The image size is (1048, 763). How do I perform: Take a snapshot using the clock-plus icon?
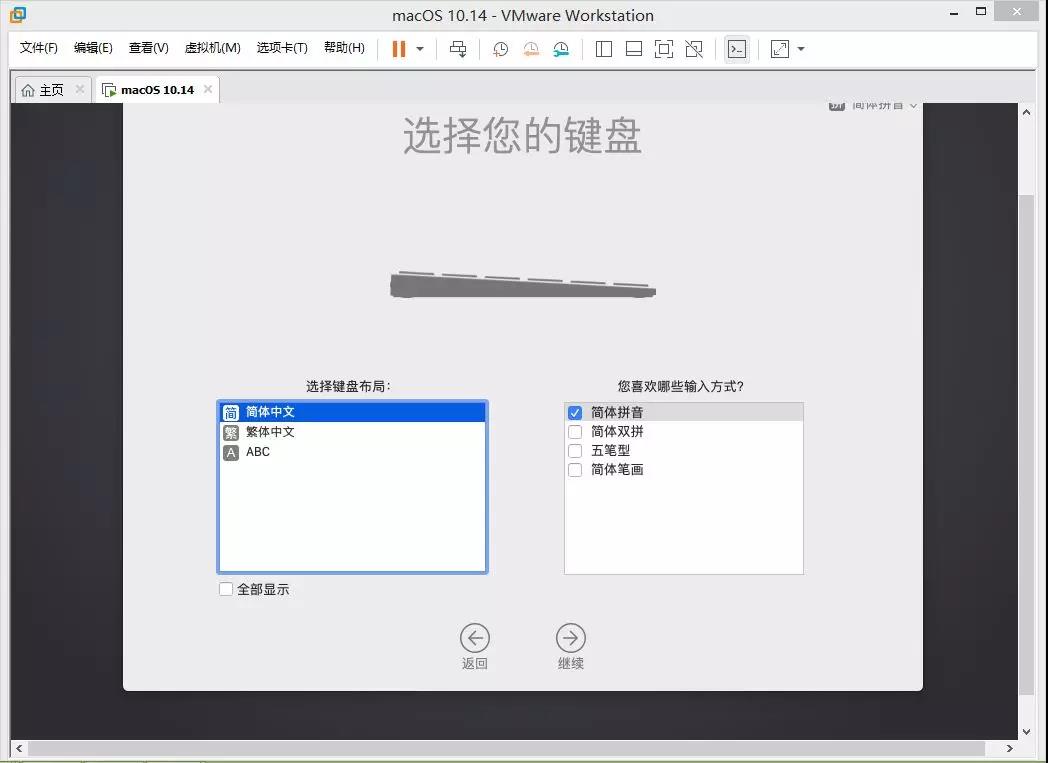coord(500,49)
